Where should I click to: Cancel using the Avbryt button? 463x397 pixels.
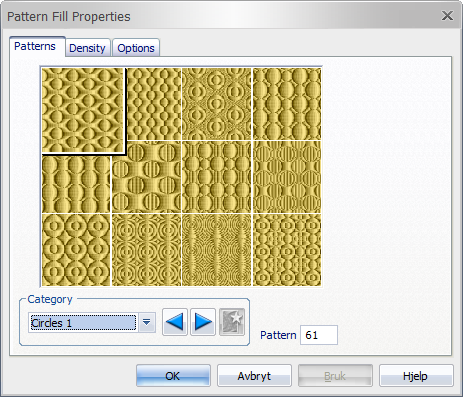[254, 376]
